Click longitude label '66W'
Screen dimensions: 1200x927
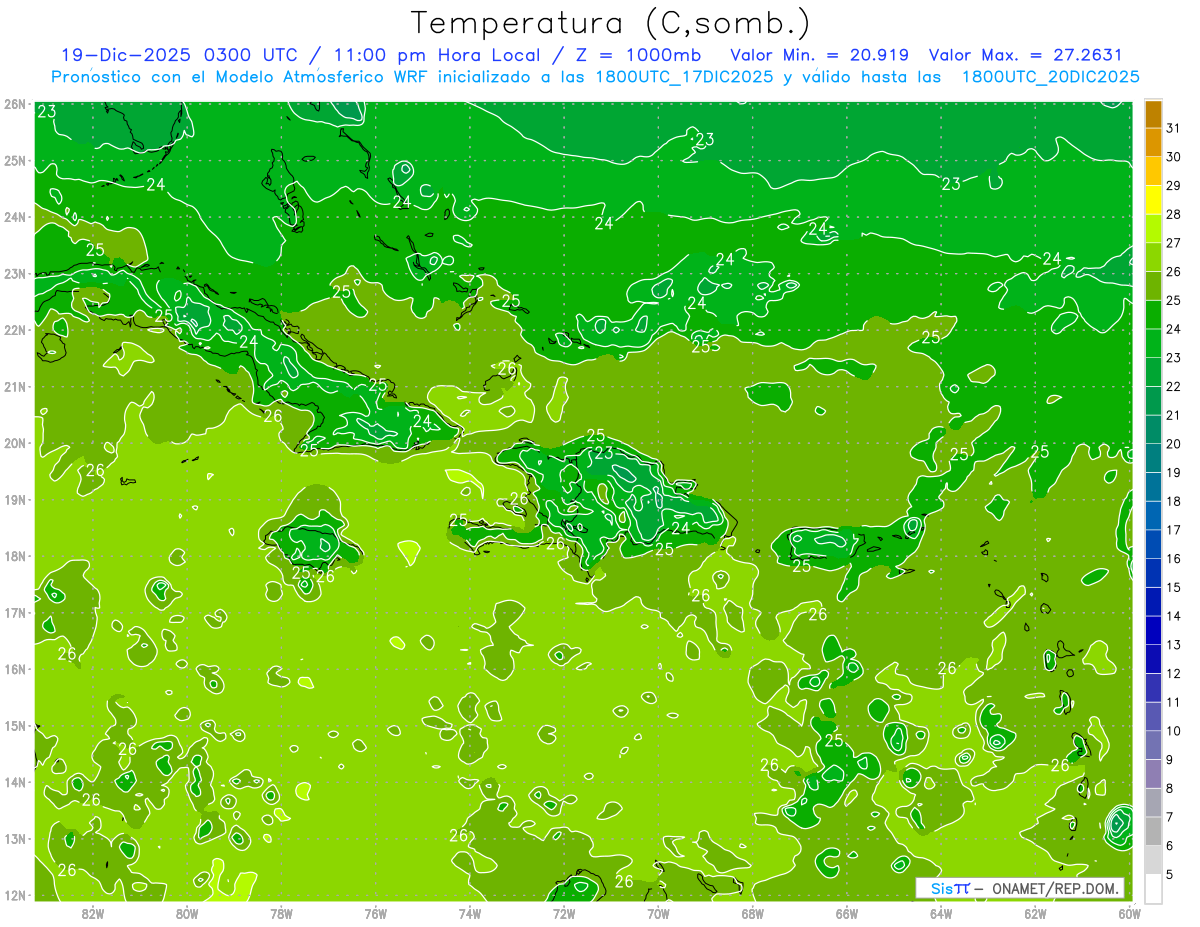point(847,913)
